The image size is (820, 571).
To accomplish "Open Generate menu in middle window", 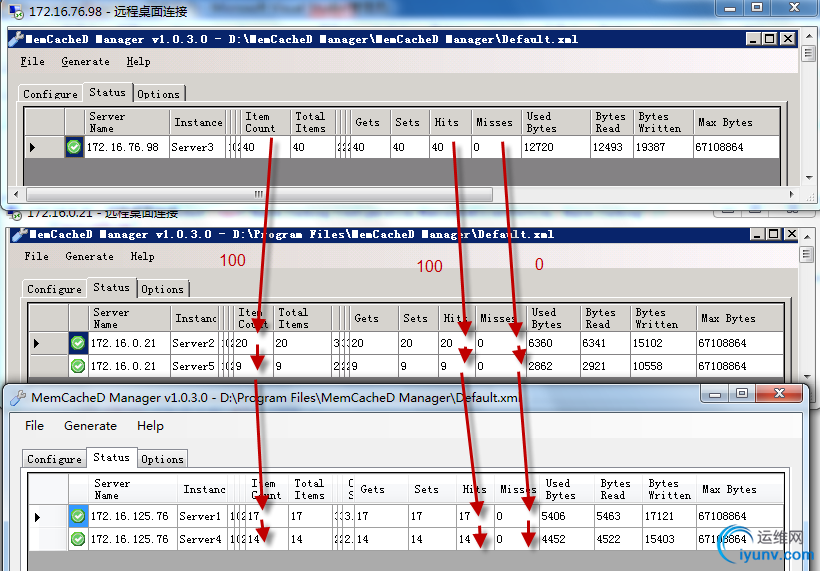I will tap(89, 256).
